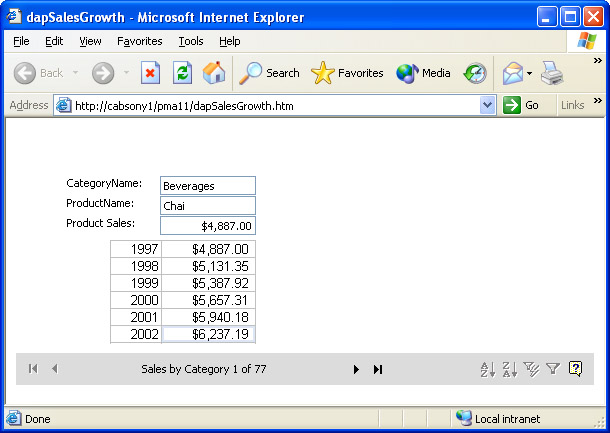Image resolution: width=610 pixels, height=433 pixels.
Task: Open the Tools menu
Action: tap(191, 41)
